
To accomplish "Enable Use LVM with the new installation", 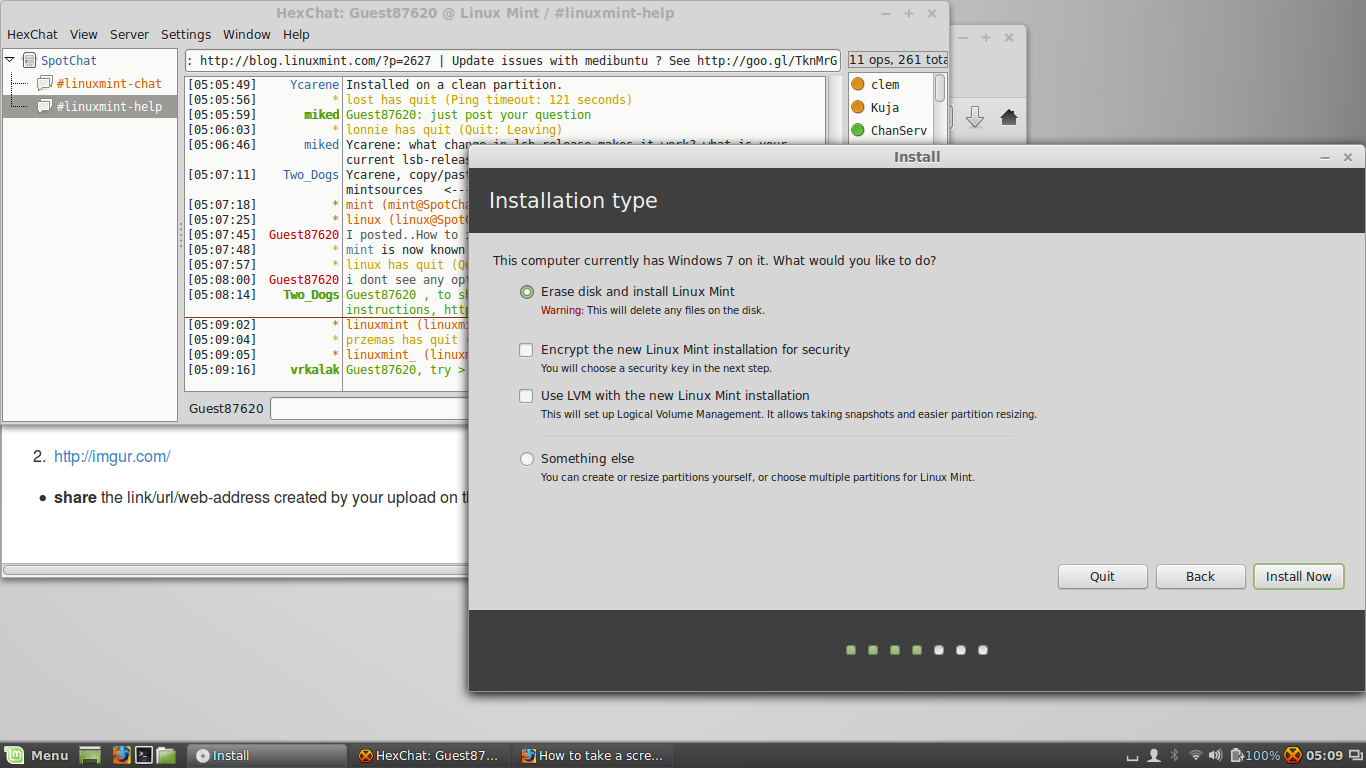I will [526, 396].
